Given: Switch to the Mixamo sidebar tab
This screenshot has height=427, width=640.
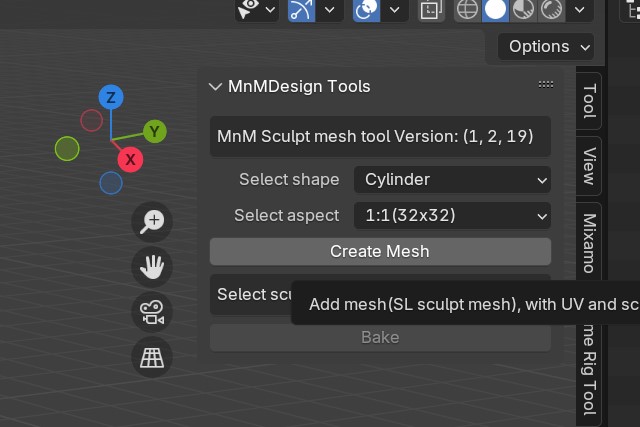Looking at the screenshot, I should pos(589,242).
